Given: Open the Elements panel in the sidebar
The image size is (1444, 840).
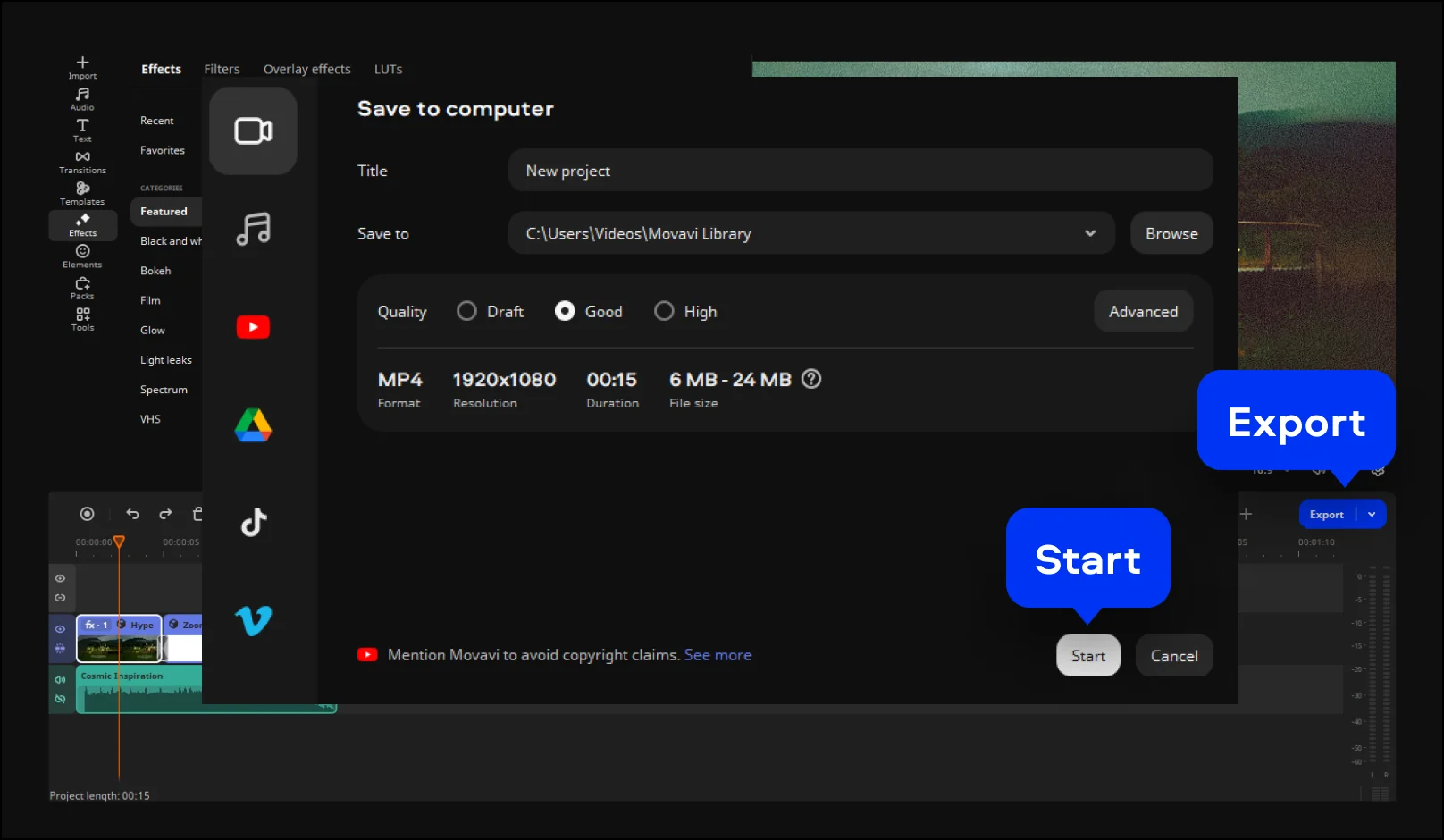Looking at the screenshot, I should [82, 256].
